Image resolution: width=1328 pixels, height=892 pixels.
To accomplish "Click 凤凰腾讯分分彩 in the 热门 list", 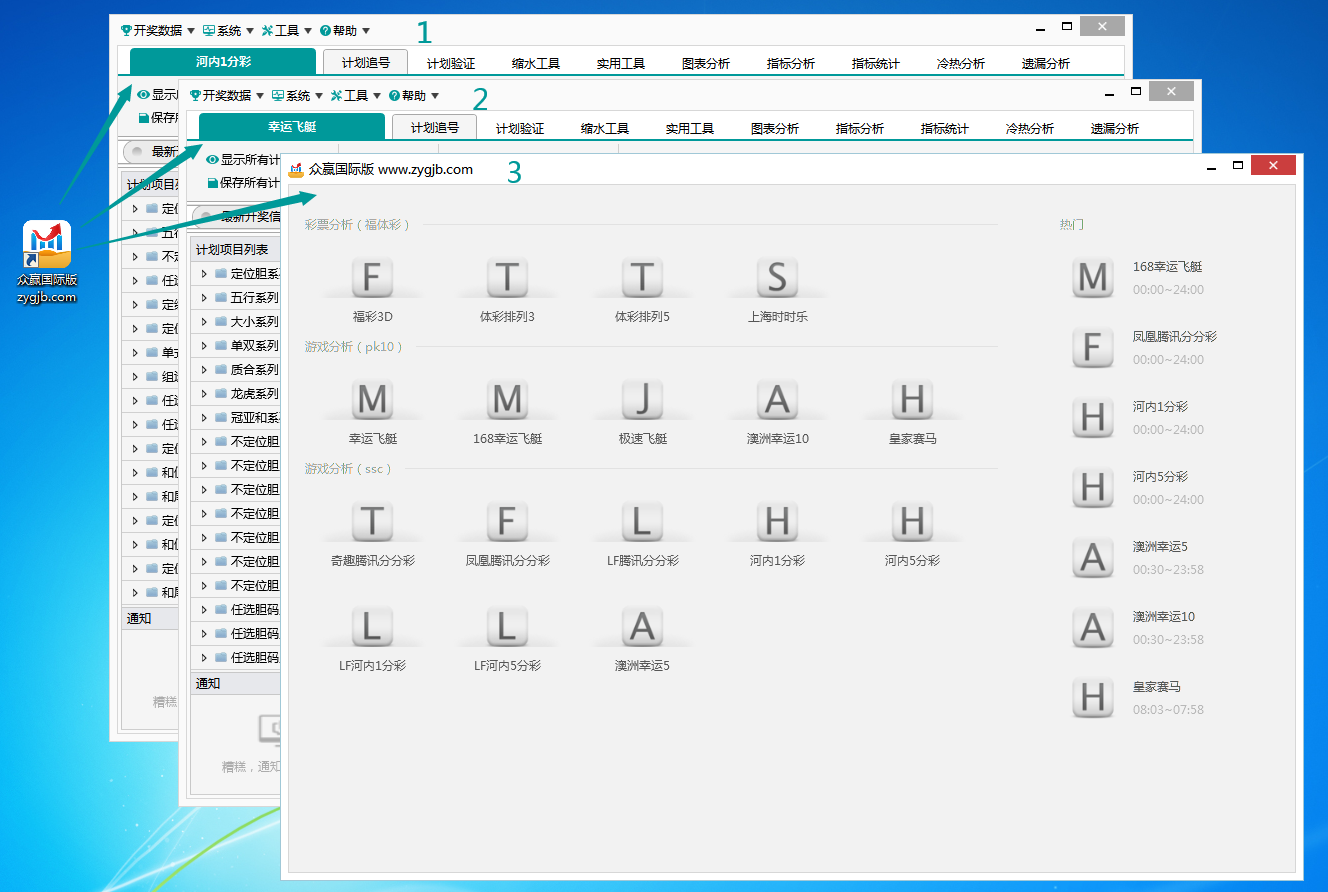I will pos(1174,337).
